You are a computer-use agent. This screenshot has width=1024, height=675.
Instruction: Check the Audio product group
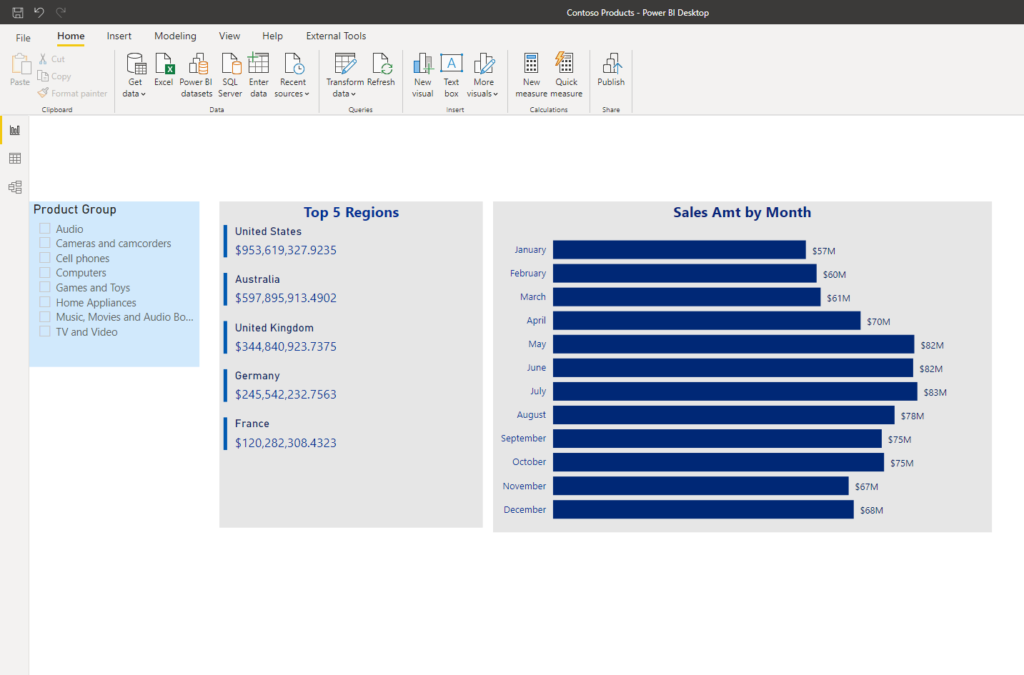pos(45,228)
